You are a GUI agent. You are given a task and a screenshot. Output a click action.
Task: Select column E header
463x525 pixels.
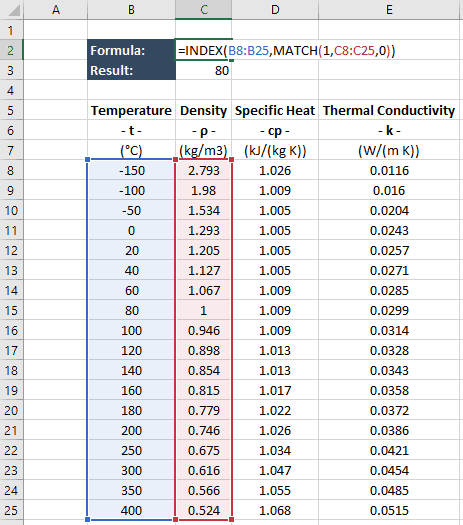pyautogui.click(x=389, y=10)
